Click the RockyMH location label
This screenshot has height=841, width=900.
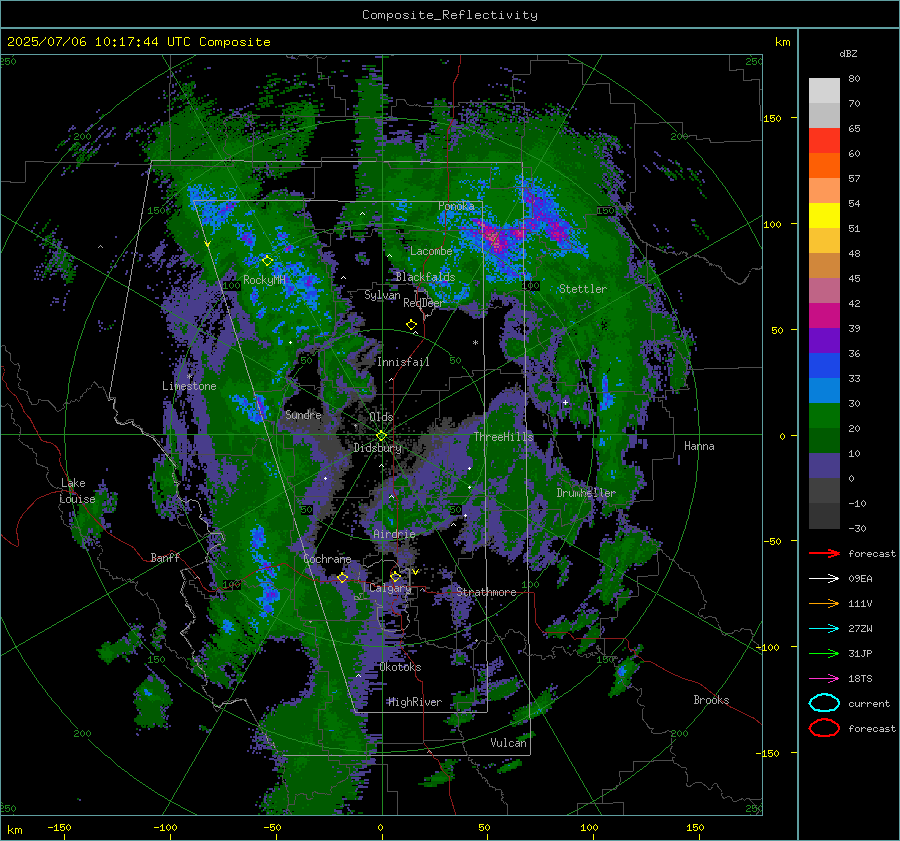pos(264,280)
